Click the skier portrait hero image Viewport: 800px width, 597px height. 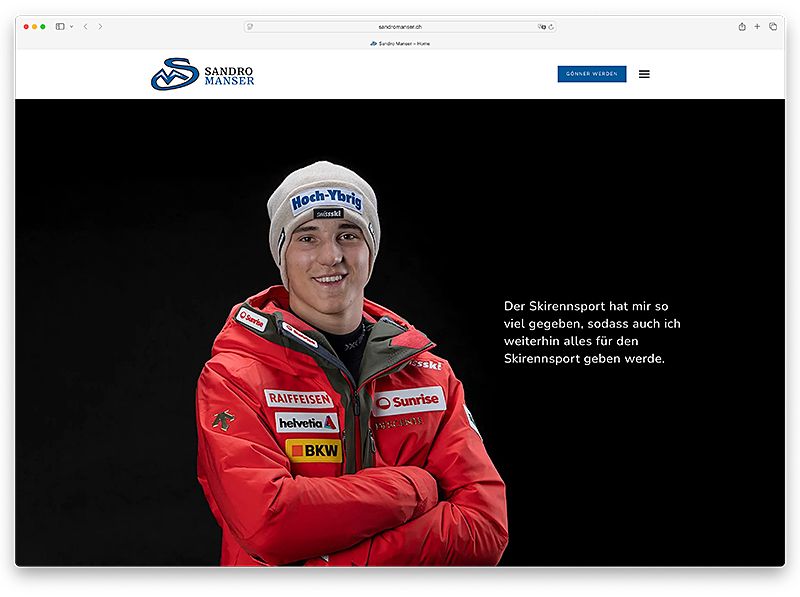(x=352, y=363)
